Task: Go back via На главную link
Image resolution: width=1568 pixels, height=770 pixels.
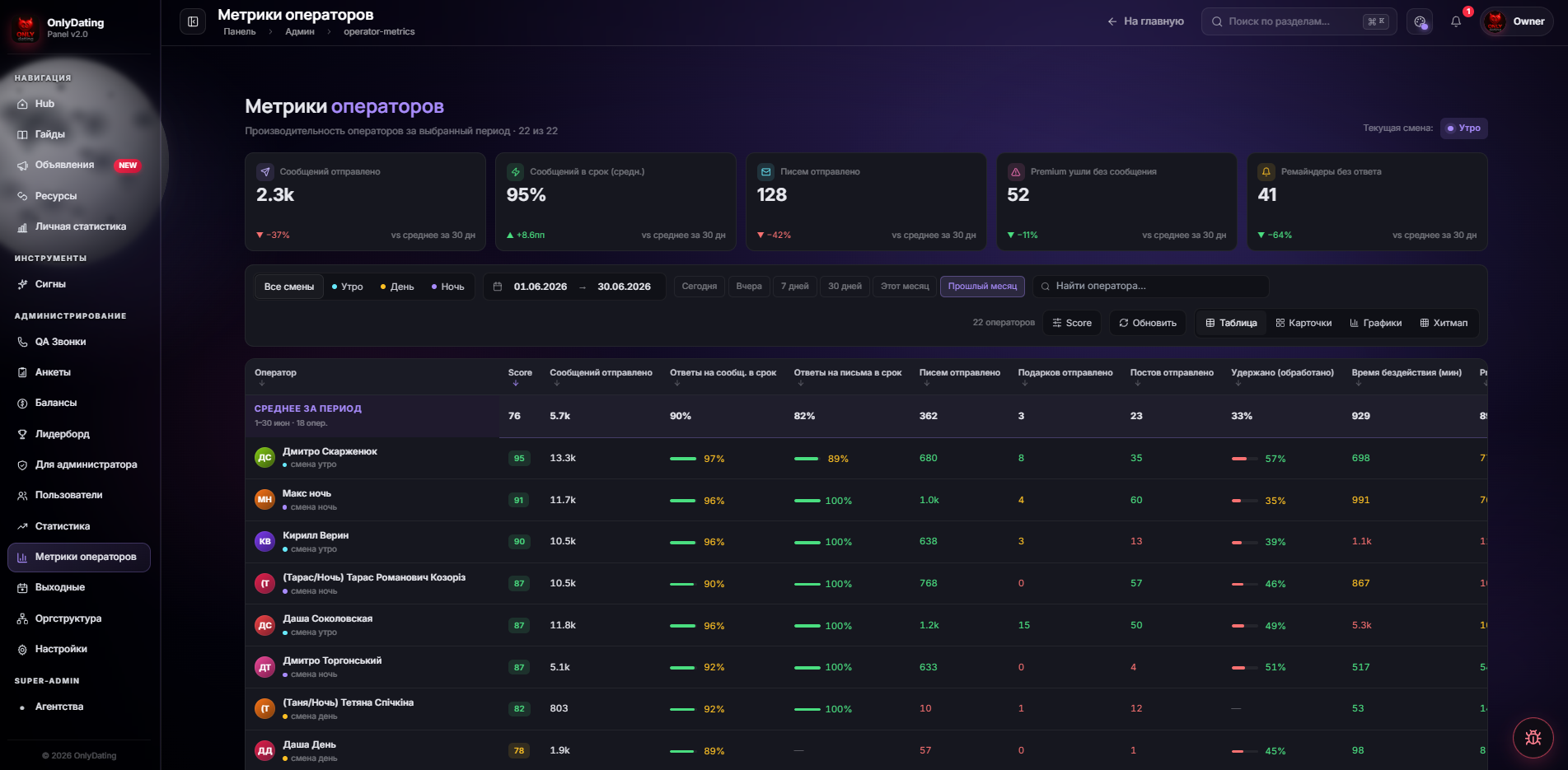Action: 1145,21
